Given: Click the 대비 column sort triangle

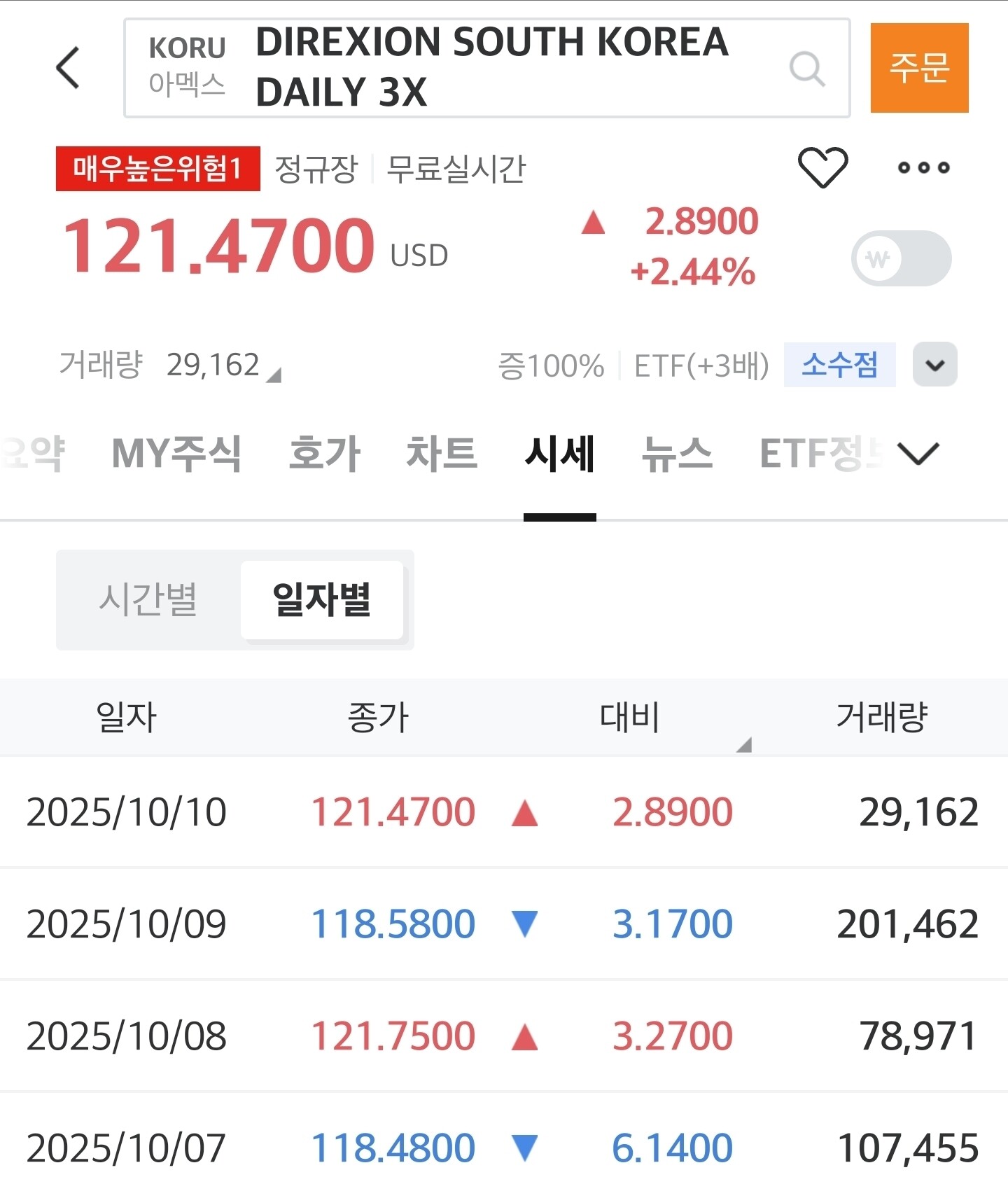Looking at the screenshot, I should (744, 745).
